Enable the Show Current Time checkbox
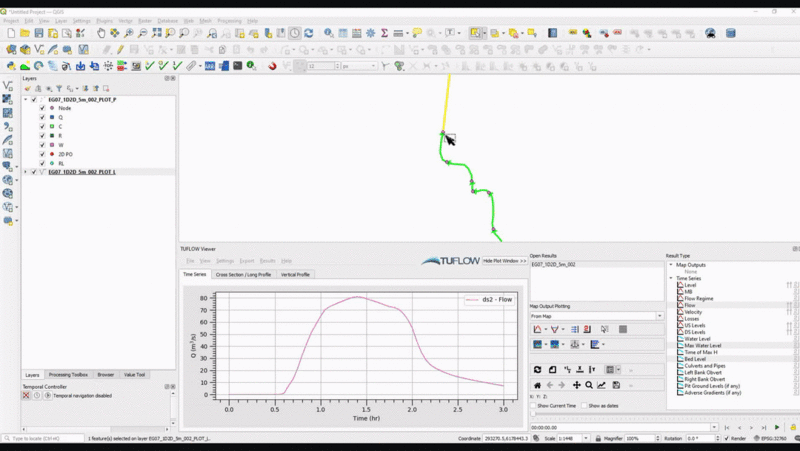This screenshot has width=800, height=451. coord(533,406)
